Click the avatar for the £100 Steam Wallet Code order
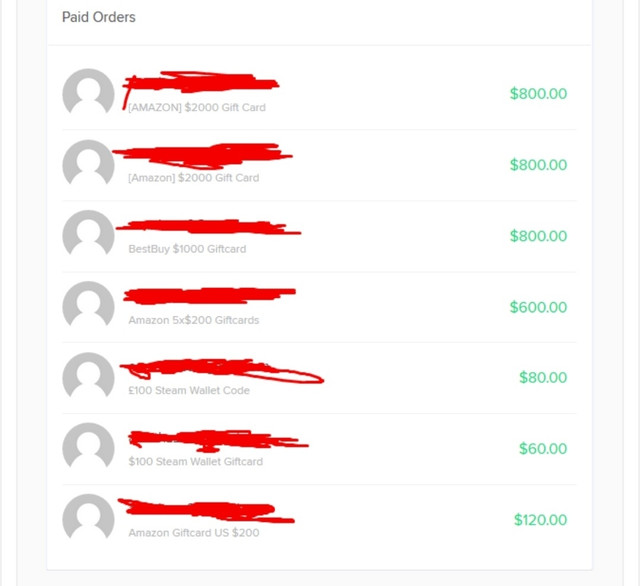This screenshot has height=586, width=640. coord(88,375)
